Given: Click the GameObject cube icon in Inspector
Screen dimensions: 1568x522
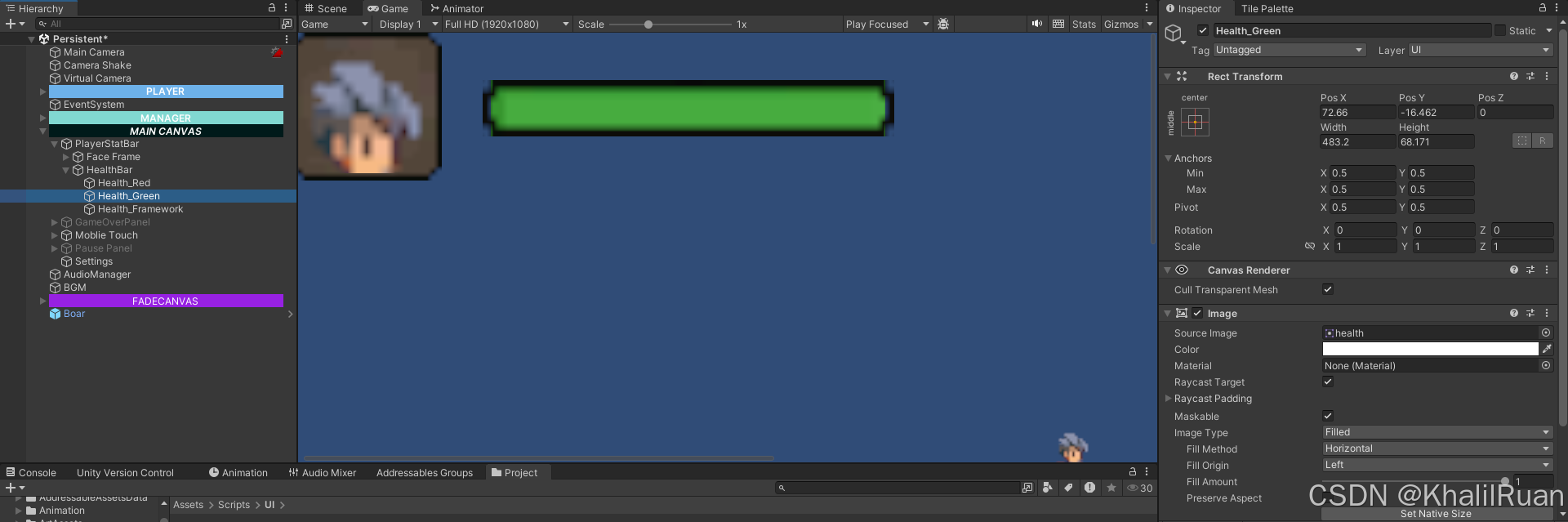Looking at the screenshot, I should pos(1174,33).
